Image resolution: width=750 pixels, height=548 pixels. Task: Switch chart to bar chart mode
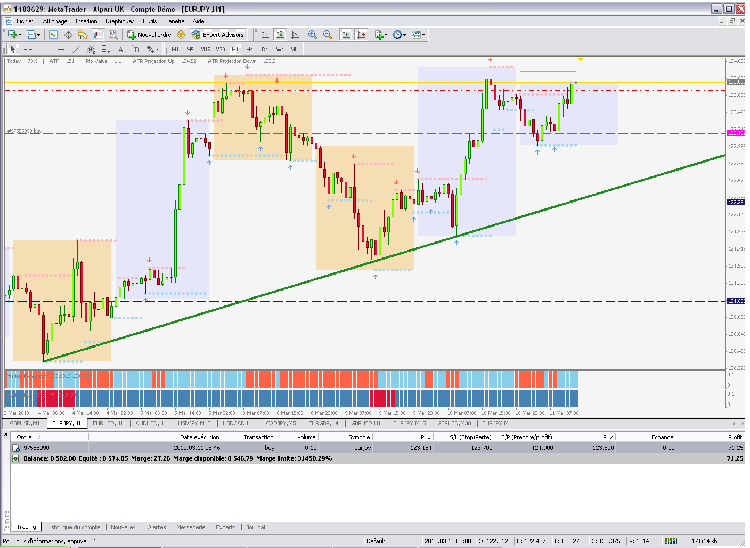tap(264, 34)
